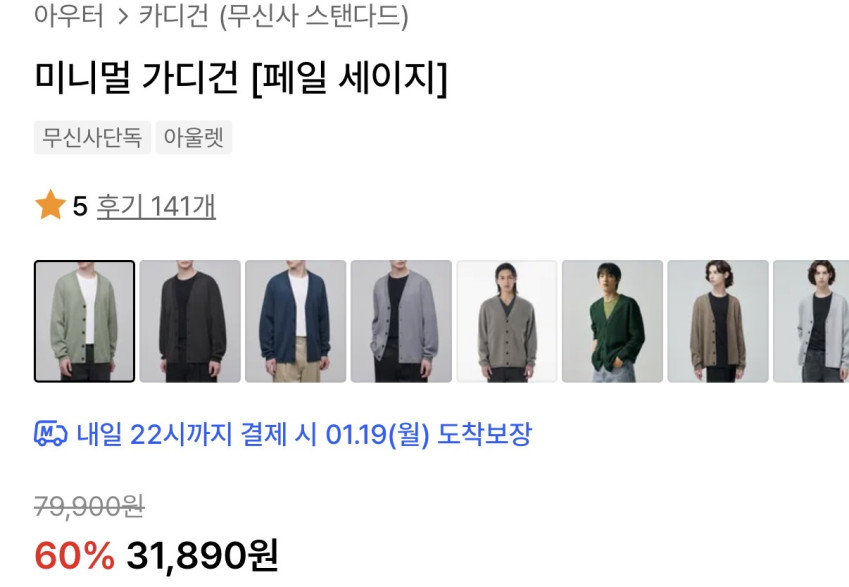Click the delivery truck icon
849x587 pixels.
click(50, 434)
